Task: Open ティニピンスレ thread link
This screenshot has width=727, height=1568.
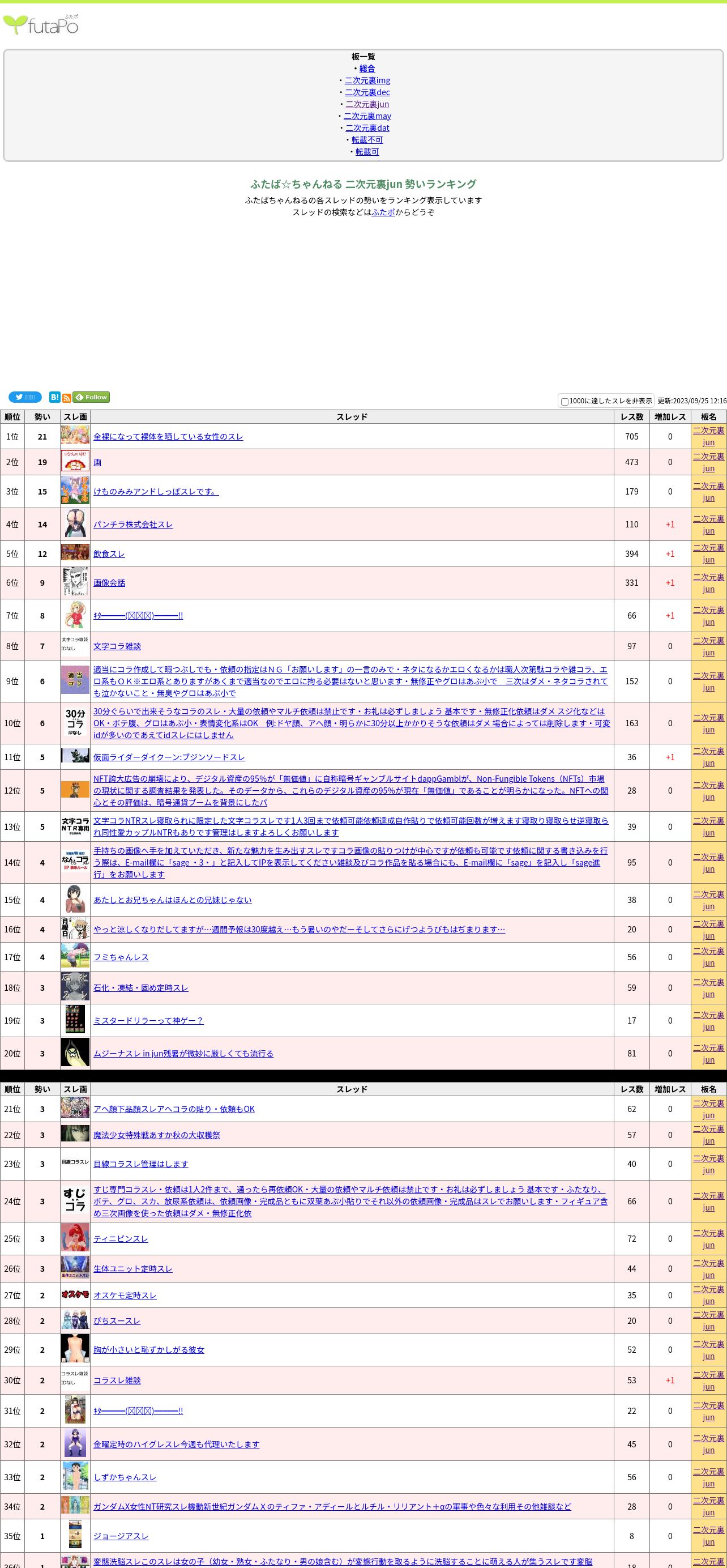Action: [x=121, y=1239]
